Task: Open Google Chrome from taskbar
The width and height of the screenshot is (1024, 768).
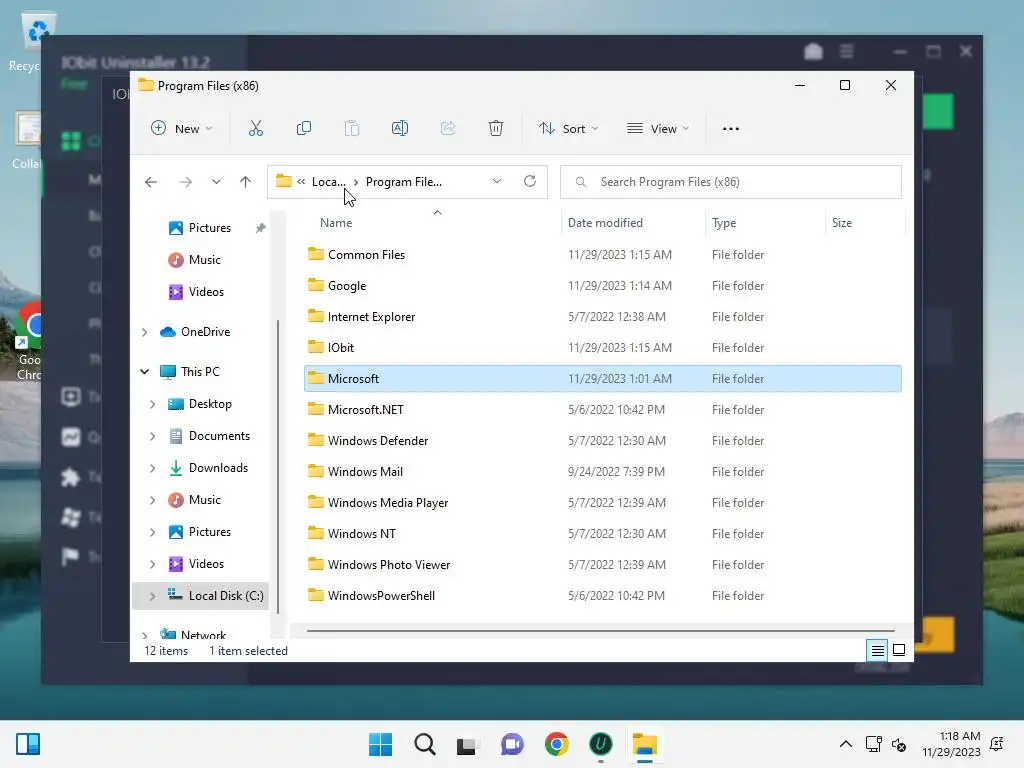Action: (x=557, y=744)
